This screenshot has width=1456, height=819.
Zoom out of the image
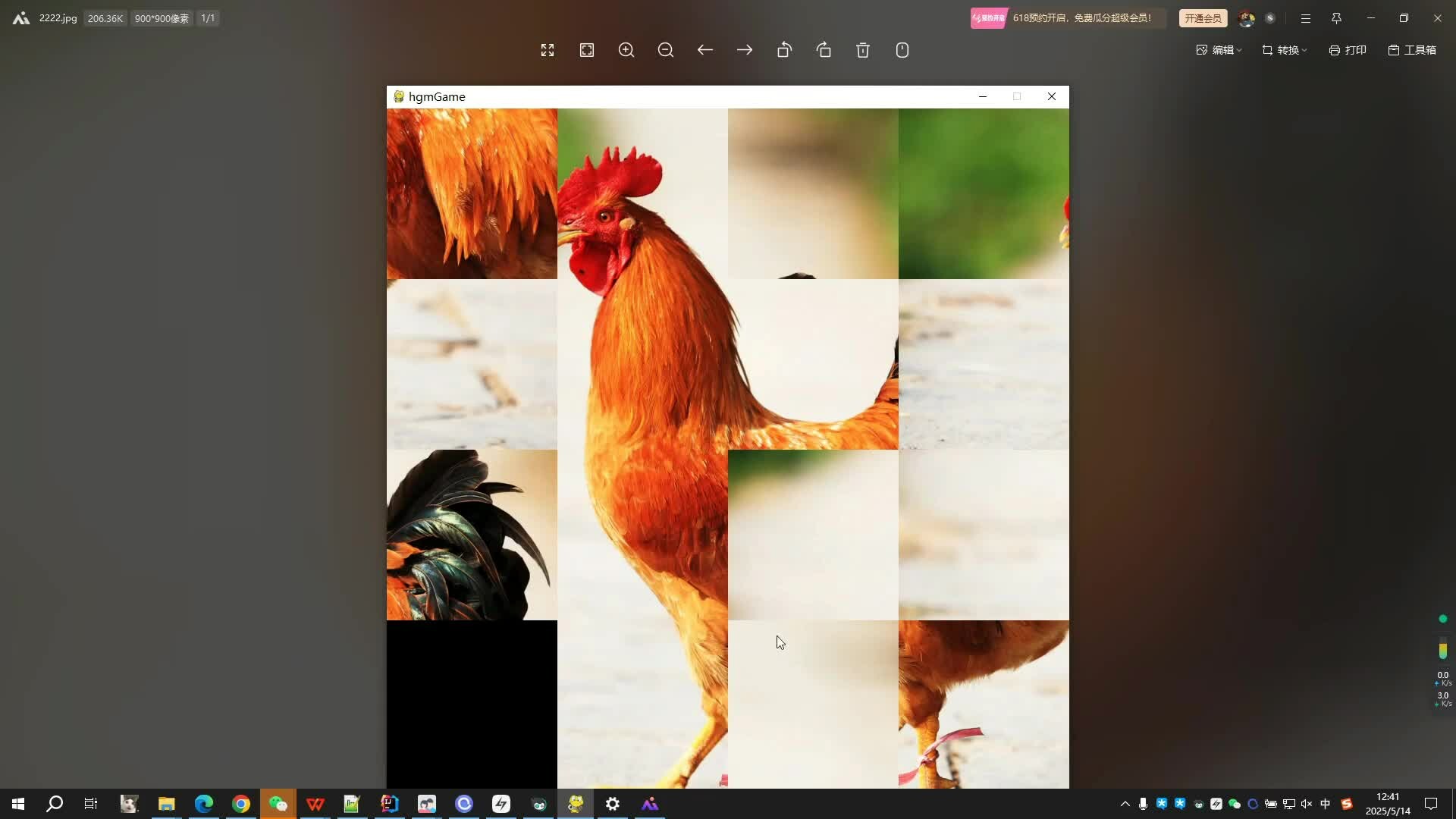[x=666, y=50]
